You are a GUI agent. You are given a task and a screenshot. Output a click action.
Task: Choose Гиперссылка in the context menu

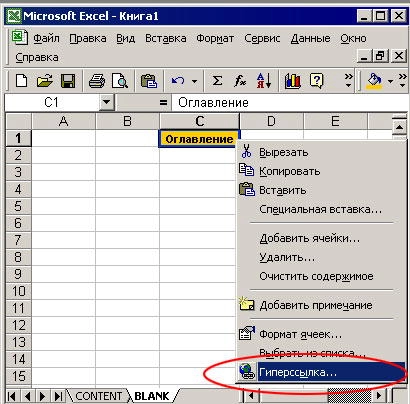(321, 372)
